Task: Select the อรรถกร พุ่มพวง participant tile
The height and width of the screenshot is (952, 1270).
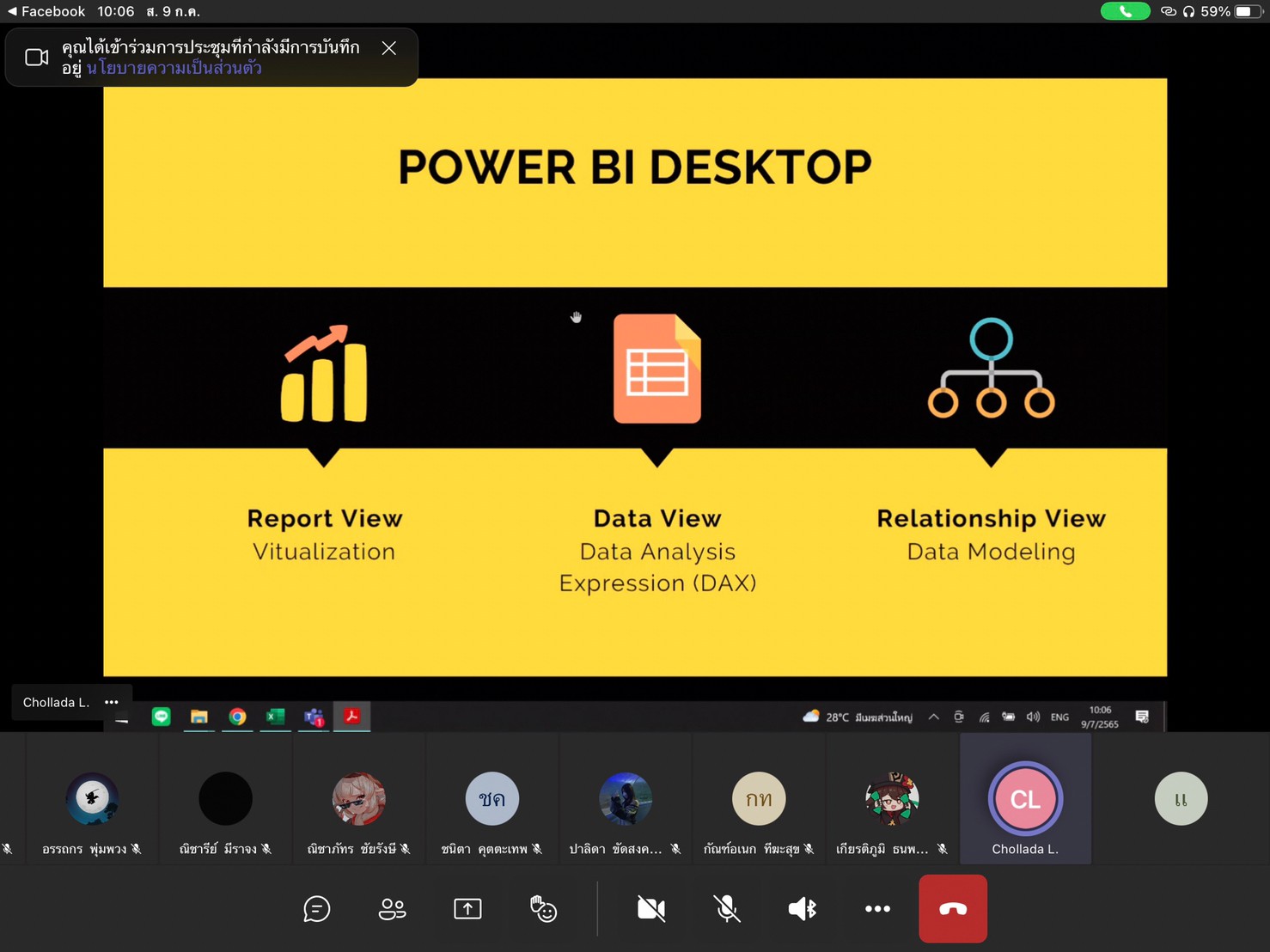Action: (x=92, y=799)
